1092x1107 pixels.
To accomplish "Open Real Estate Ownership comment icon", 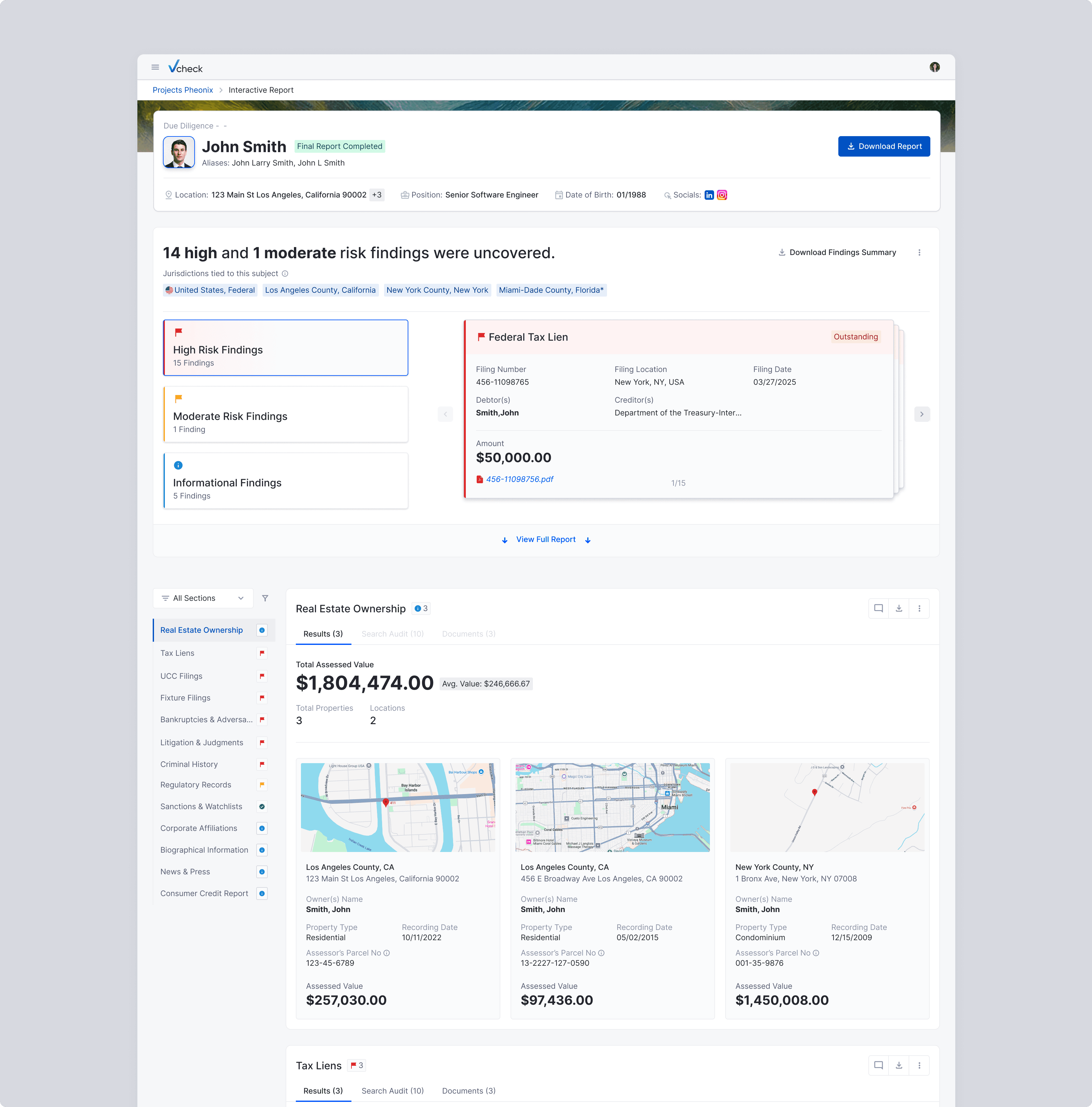I will point(878,608).
